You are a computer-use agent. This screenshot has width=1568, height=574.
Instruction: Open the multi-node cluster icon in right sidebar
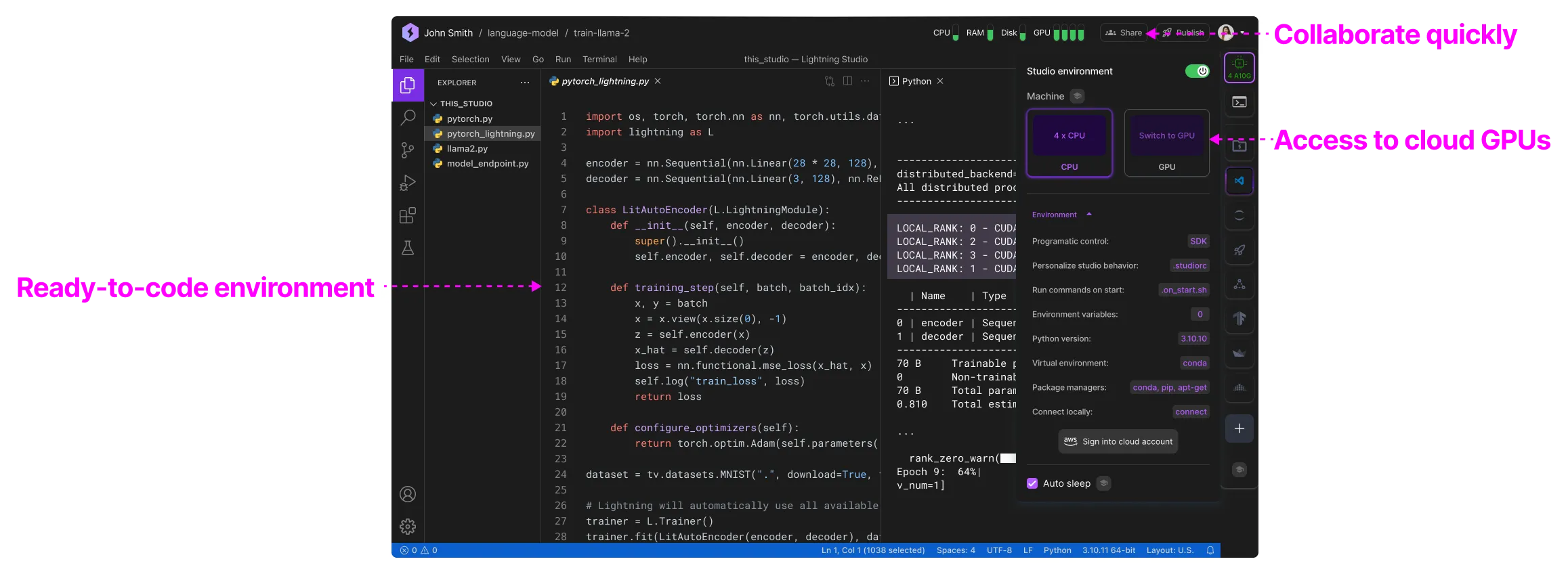coord(1239,284)
